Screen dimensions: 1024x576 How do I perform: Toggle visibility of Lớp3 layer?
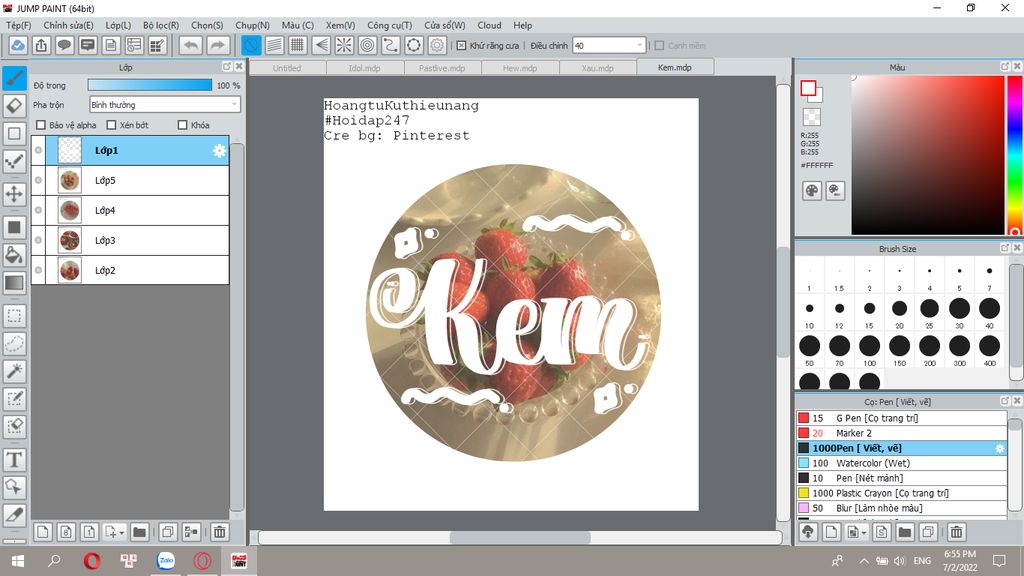(x=39, y=240)
